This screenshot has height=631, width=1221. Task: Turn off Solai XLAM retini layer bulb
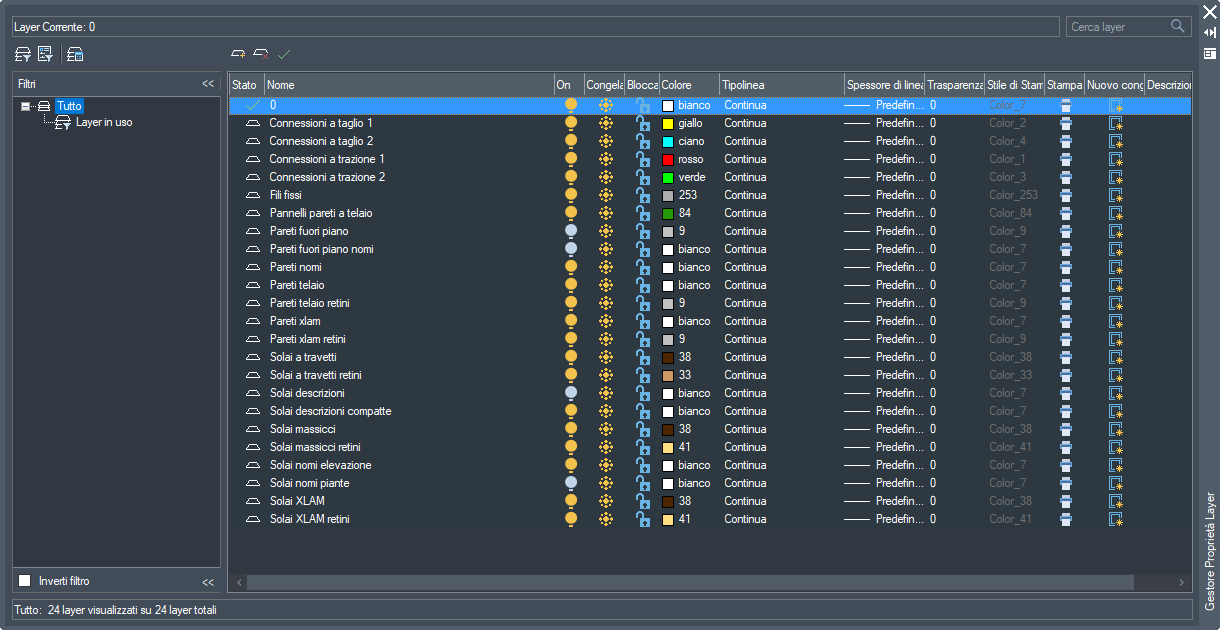(571, 519)
